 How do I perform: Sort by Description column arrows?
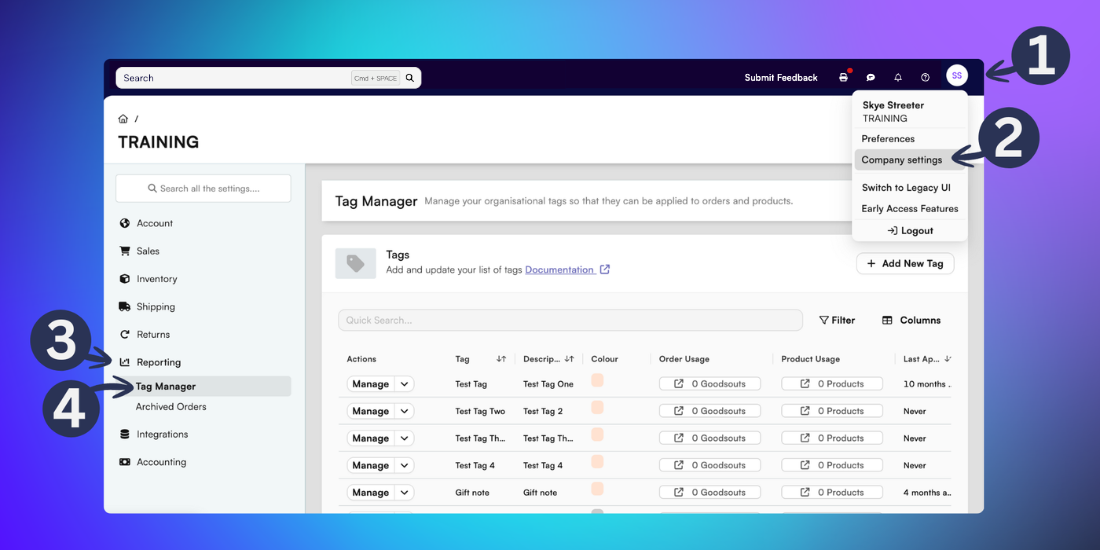click(569, 358)
